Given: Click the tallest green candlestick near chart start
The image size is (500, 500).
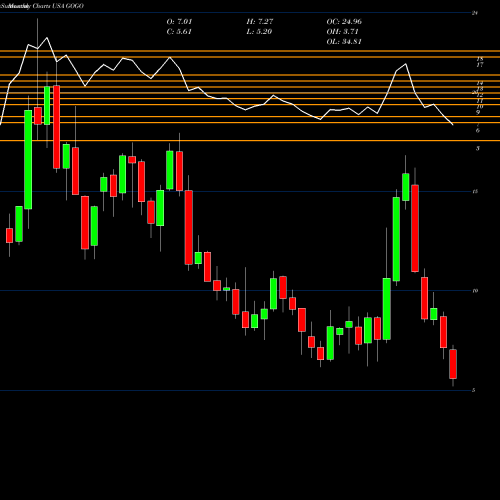Looking at the screenshot, I should (x=28, y=160).
